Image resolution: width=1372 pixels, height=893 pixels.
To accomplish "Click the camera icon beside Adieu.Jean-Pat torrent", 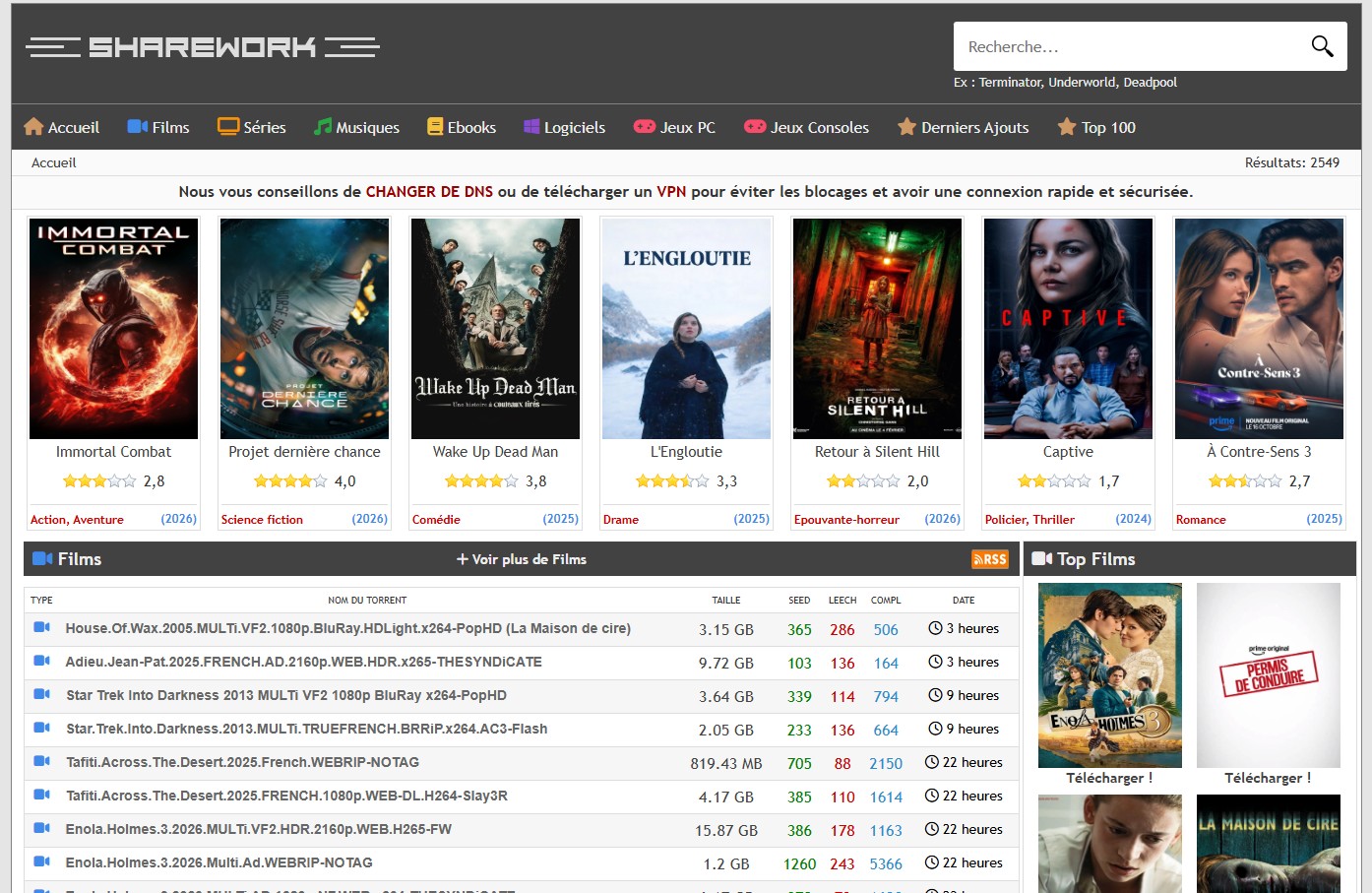I will click(x=41, y=661).
